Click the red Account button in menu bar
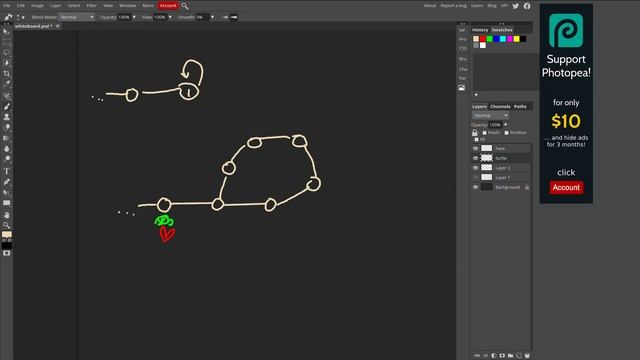Viewport: 640px width, 360px height. [168, 6]
